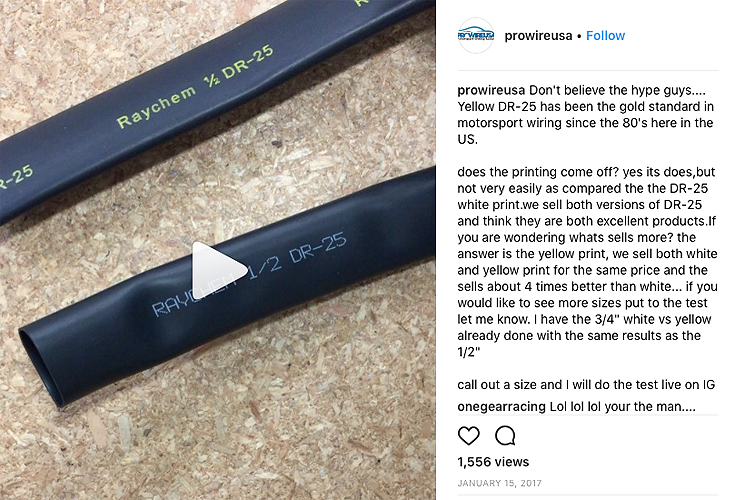
Task: Click the partial "R-25" yellow print at left
Action: point(17,178)
